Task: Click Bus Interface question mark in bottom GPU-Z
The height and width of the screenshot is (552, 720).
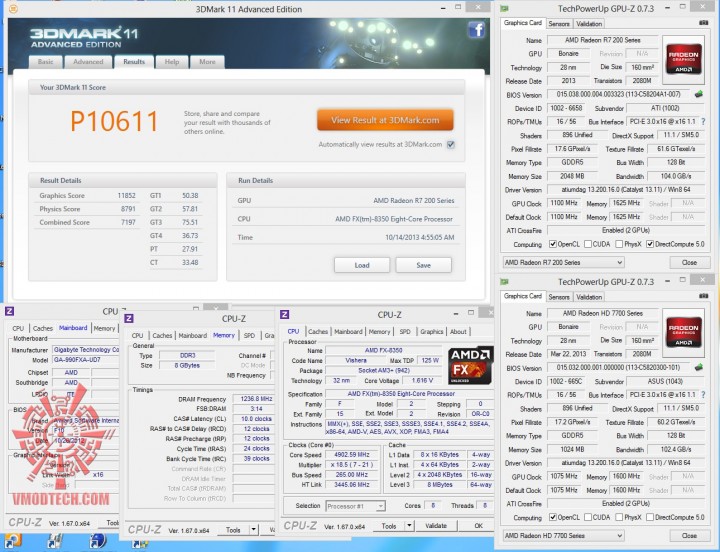Action: point(703,395)
